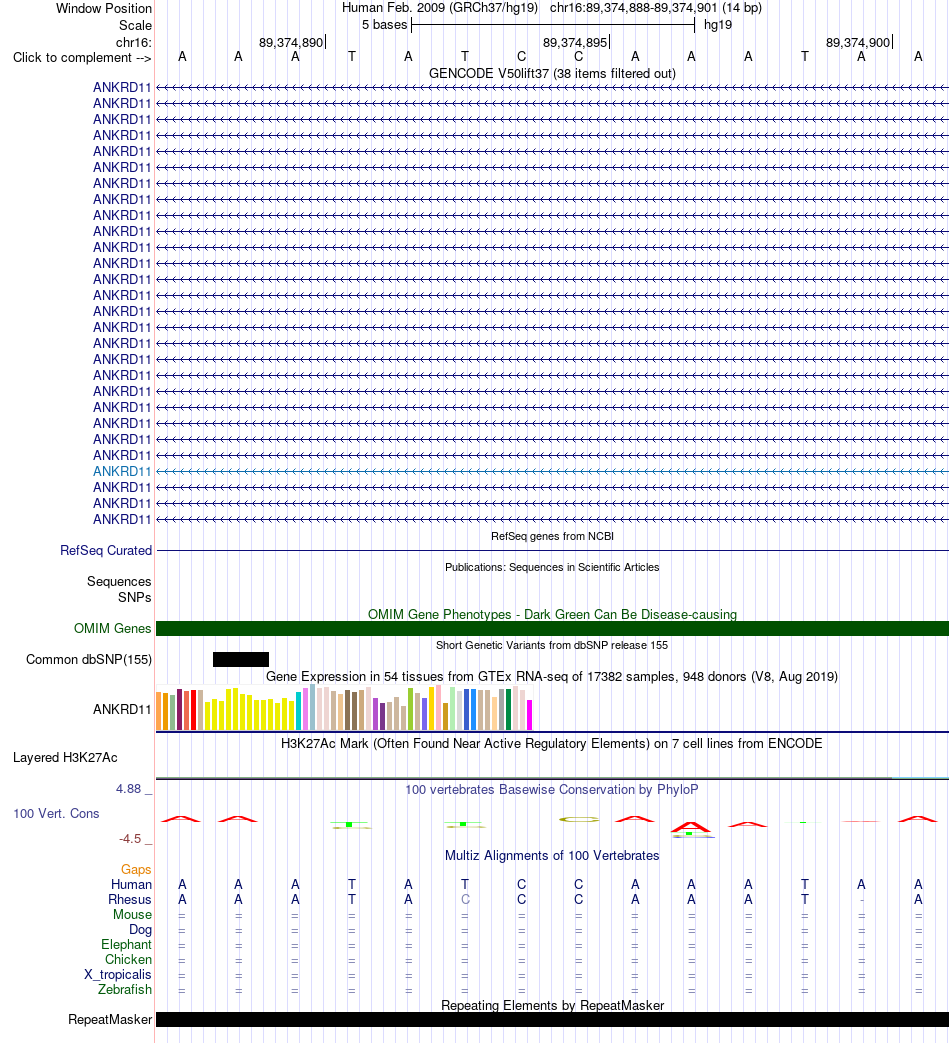Viewport: 950px width, 1043px height.
Task: Click the RefSeq Curated intron line
Action: 552,551
